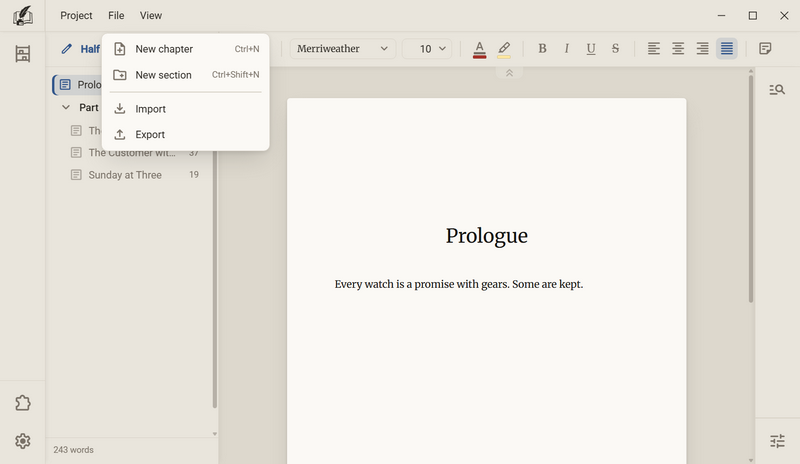Collapse the Part section chevron

[66, 108]
